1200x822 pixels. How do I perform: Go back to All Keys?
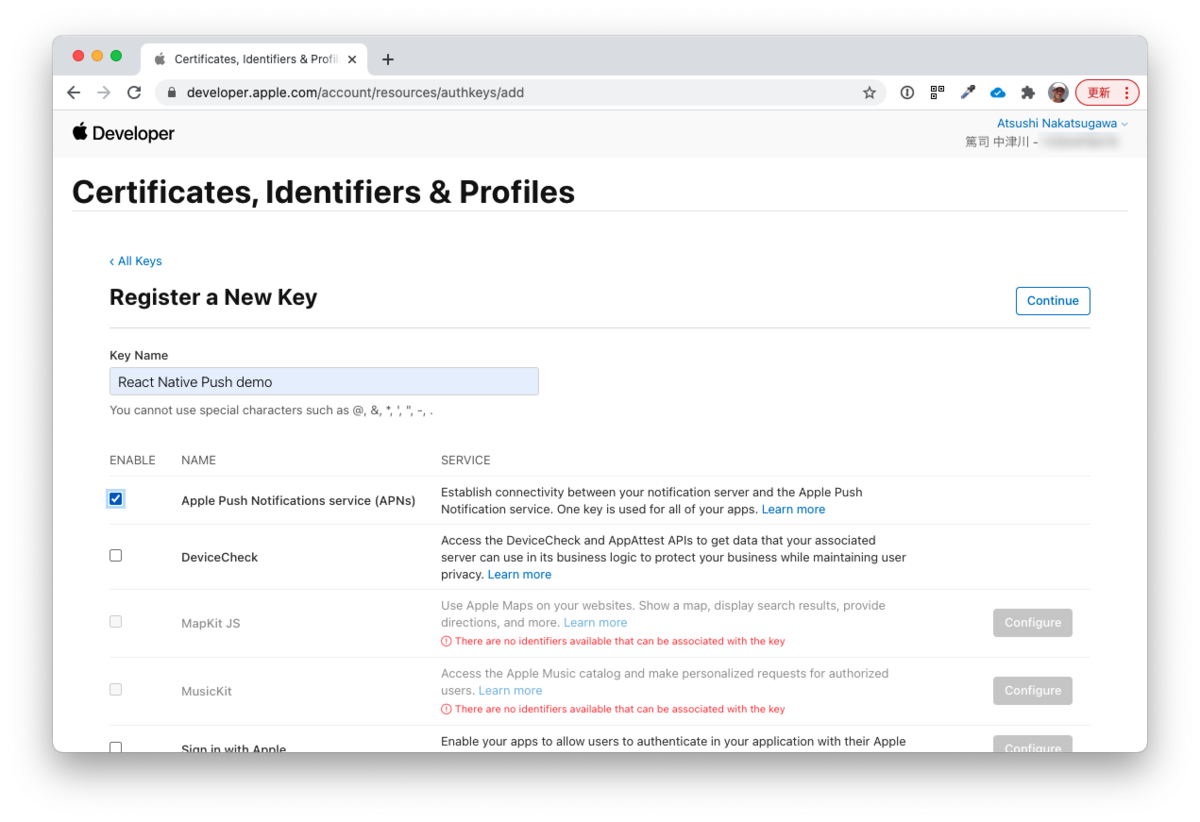(x=135, y=261)
